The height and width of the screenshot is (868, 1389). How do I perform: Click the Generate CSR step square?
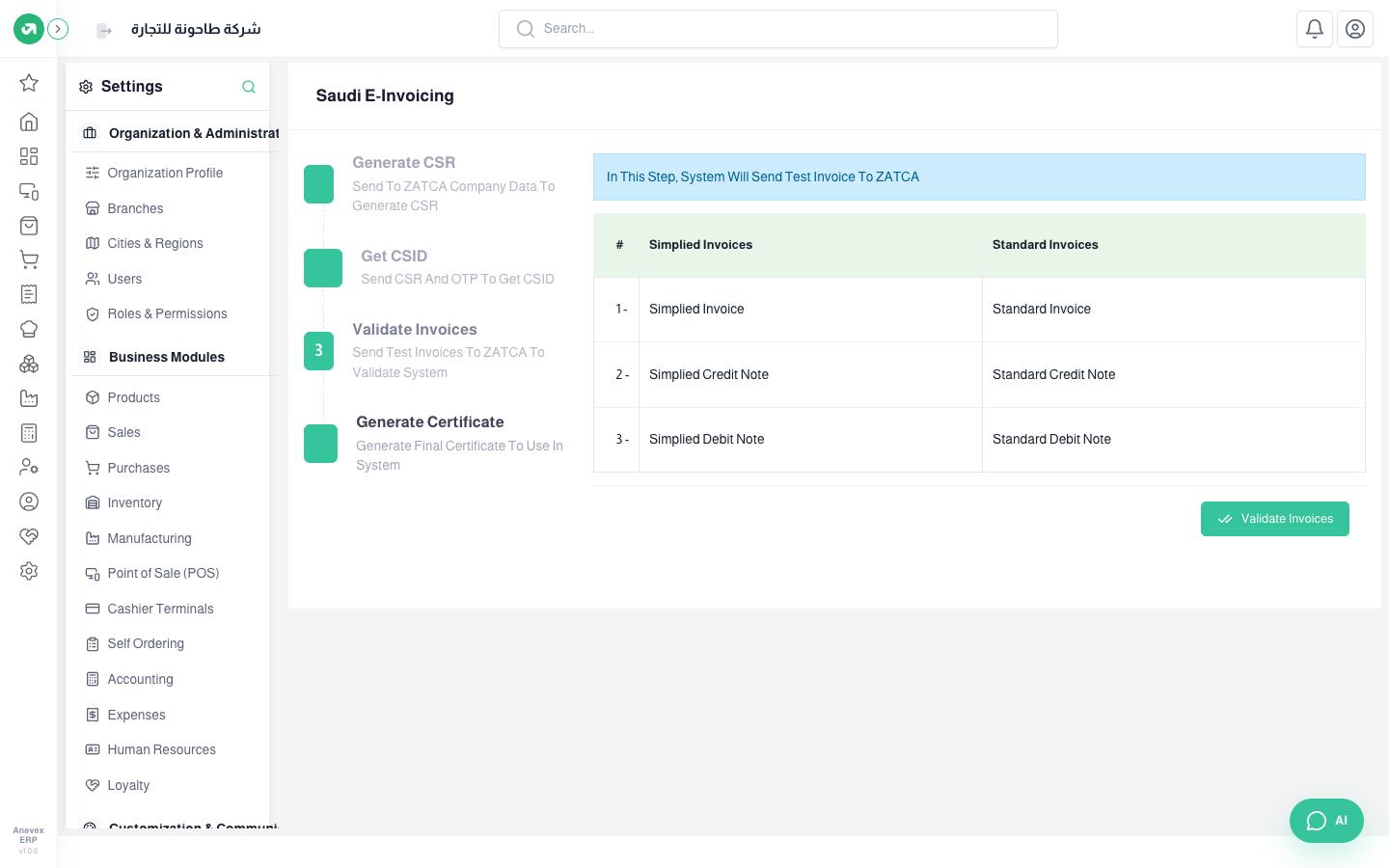pyautogui.click(x=318, y=184)
